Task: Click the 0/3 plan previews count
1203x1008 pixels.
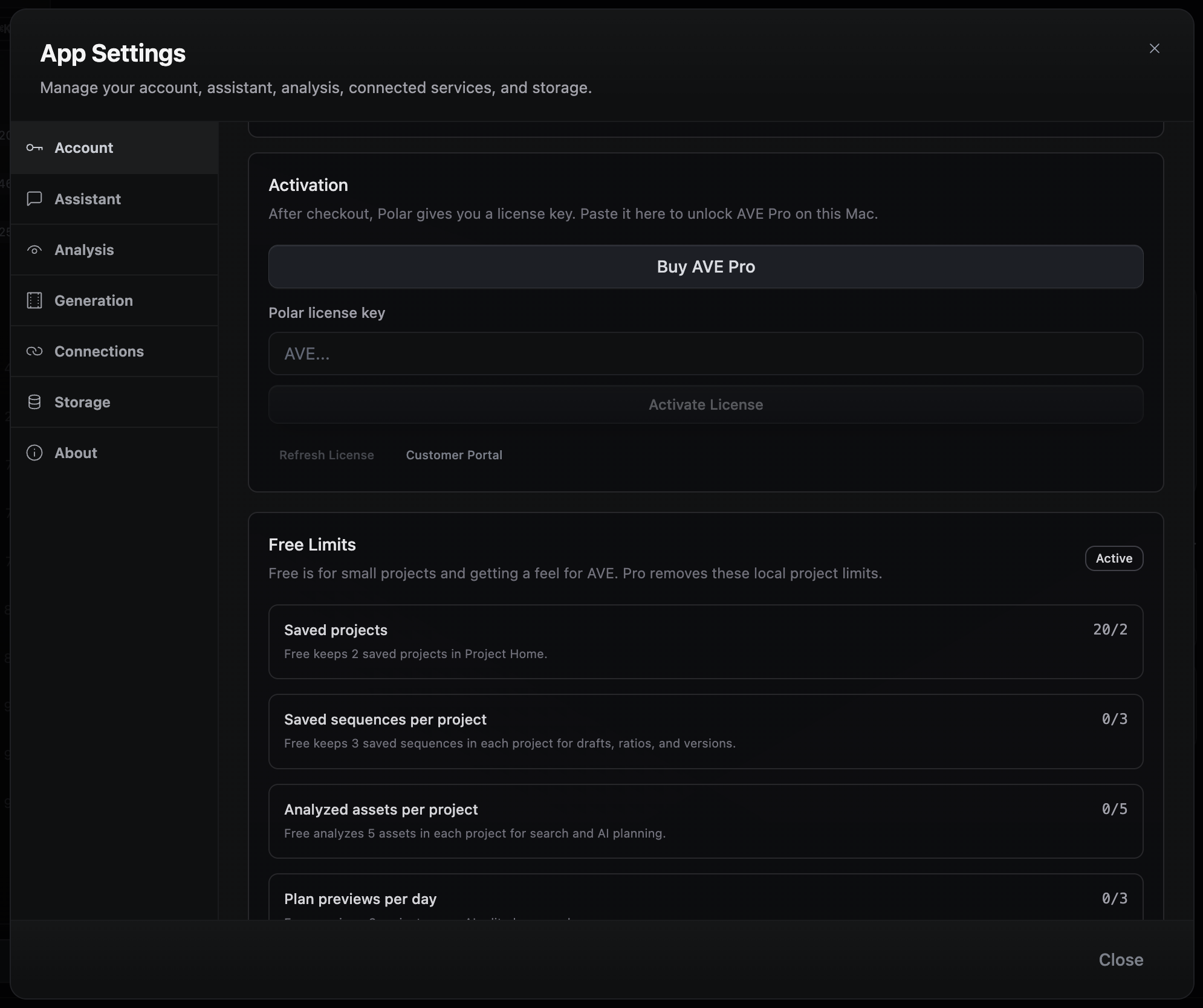Action: (x=1114, y=899)
